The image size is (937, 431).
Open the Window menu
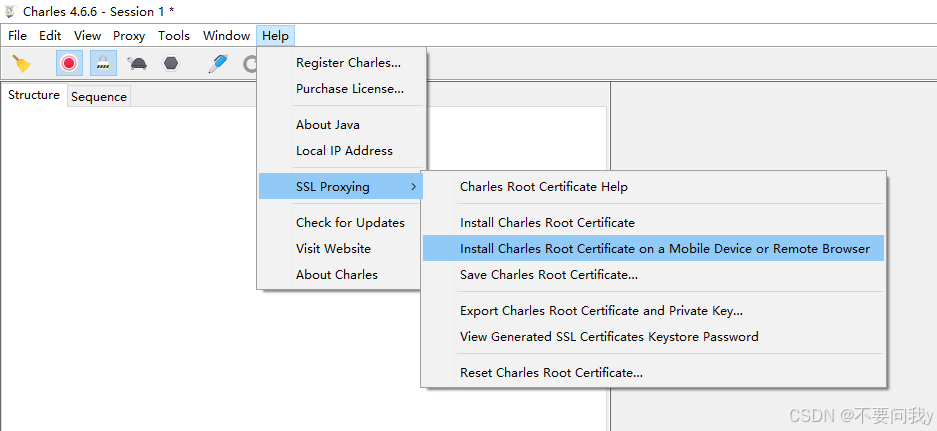(x=226, y=36)
